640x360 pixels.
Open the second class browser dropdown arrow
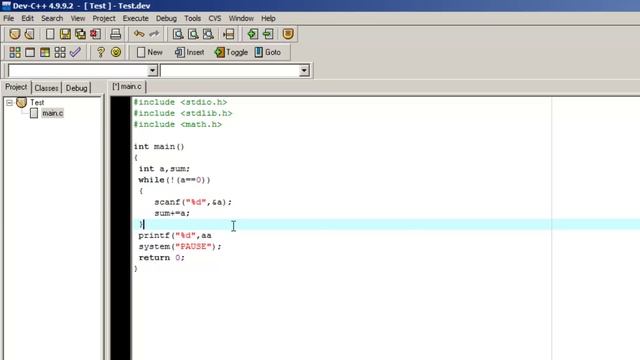click(x=304, y=71)
